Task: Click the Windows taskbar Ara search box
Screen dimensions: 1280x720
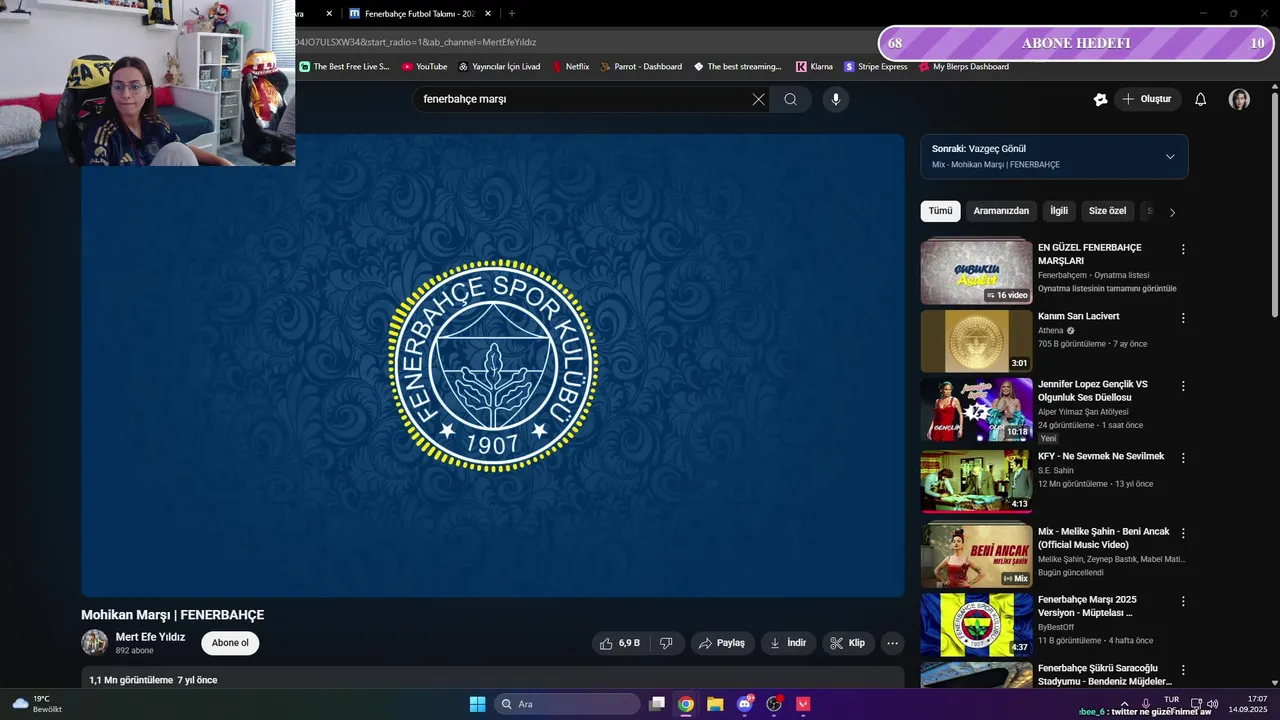Action: pos(566,704)
